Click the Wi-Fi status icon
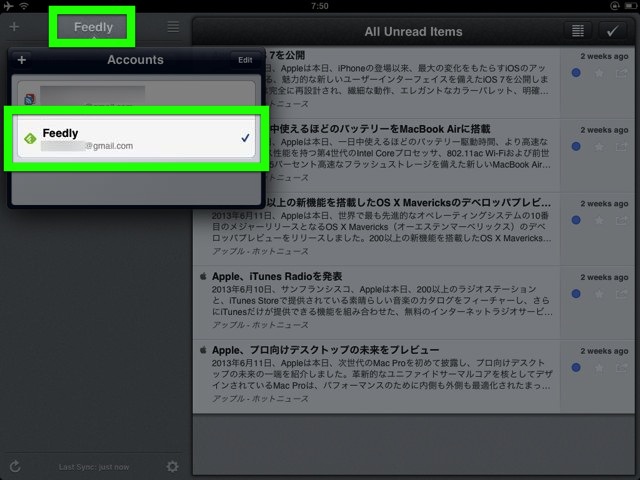 24,6
